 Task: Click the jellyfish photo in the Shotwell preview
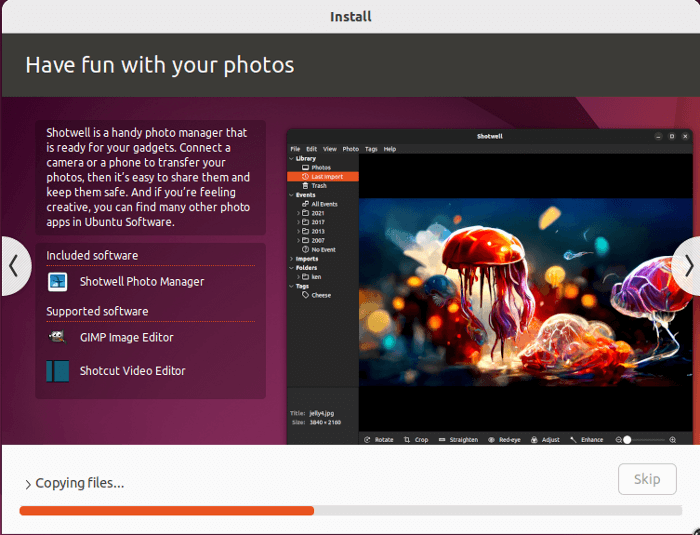point(526,293)
